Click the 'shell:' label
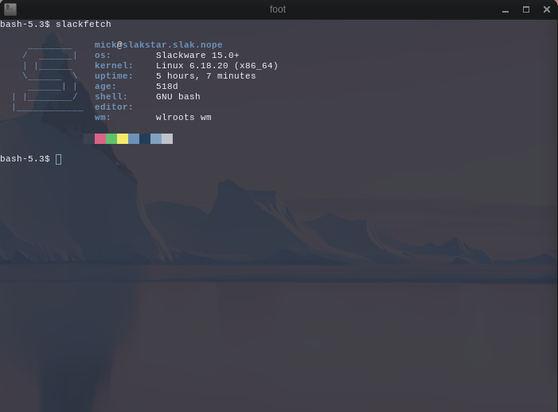Viewport: 558px width, 412px height. point(111,96)
